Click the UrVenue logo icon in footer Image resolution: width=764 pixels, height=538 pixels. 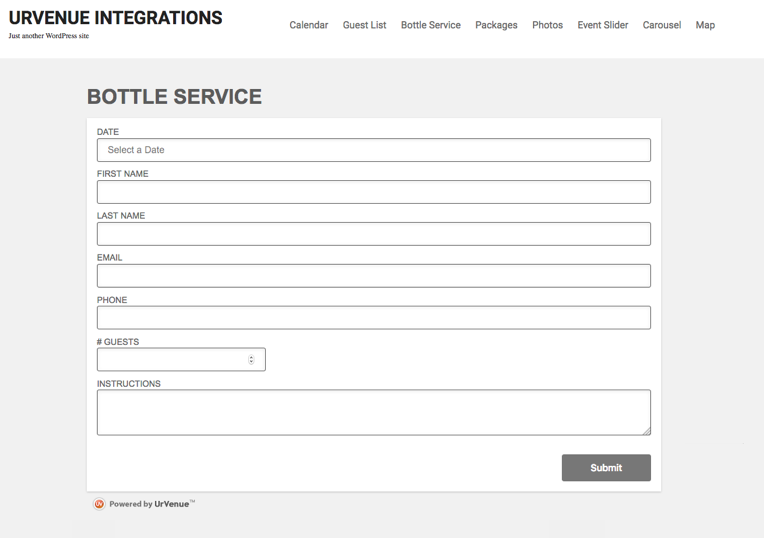click(99, 504)
